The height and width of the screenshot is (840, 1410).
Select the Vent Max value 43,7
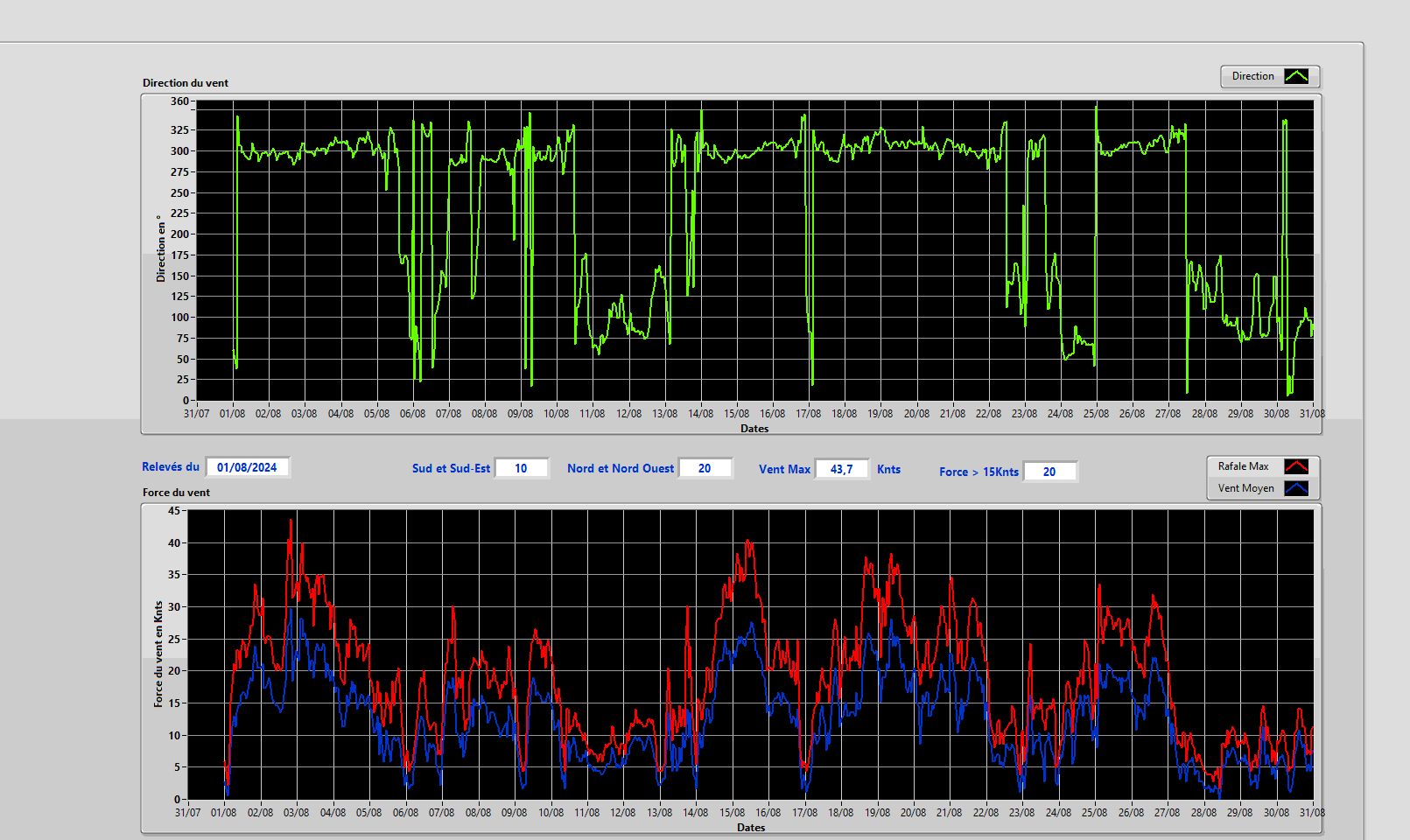pyautogui.click(x=841, y=469)
